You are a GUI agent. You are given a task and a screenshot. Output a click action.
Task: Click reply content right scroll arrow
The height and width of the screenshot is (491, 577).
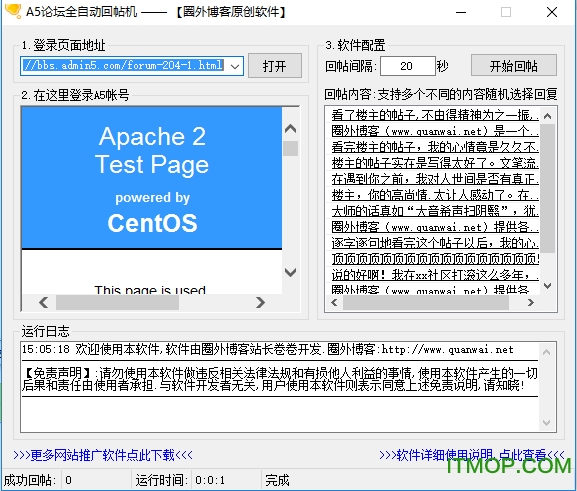531,303
